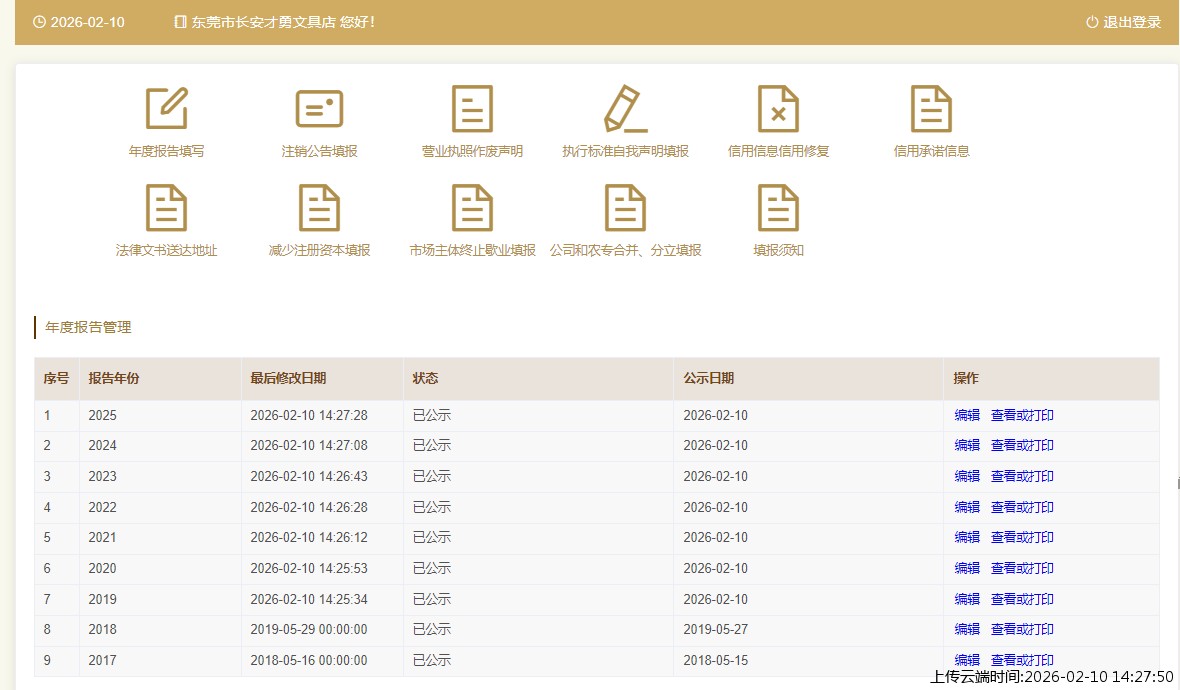The image size is (1180, 690).
Task: Click the 报告年份 column header
Action: [114, 378]
